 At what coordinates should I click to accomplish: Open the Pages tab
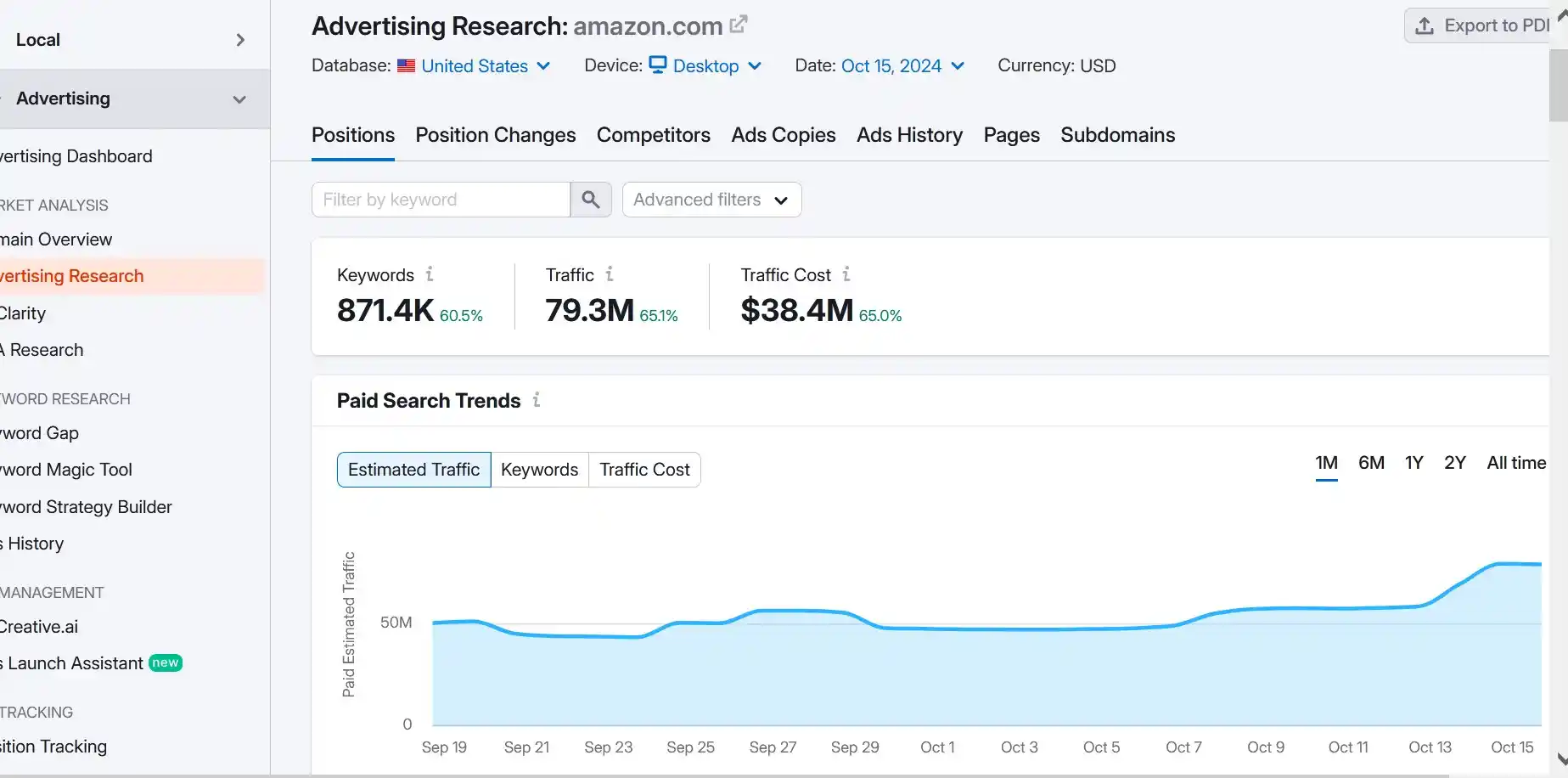click(1012, 135)
